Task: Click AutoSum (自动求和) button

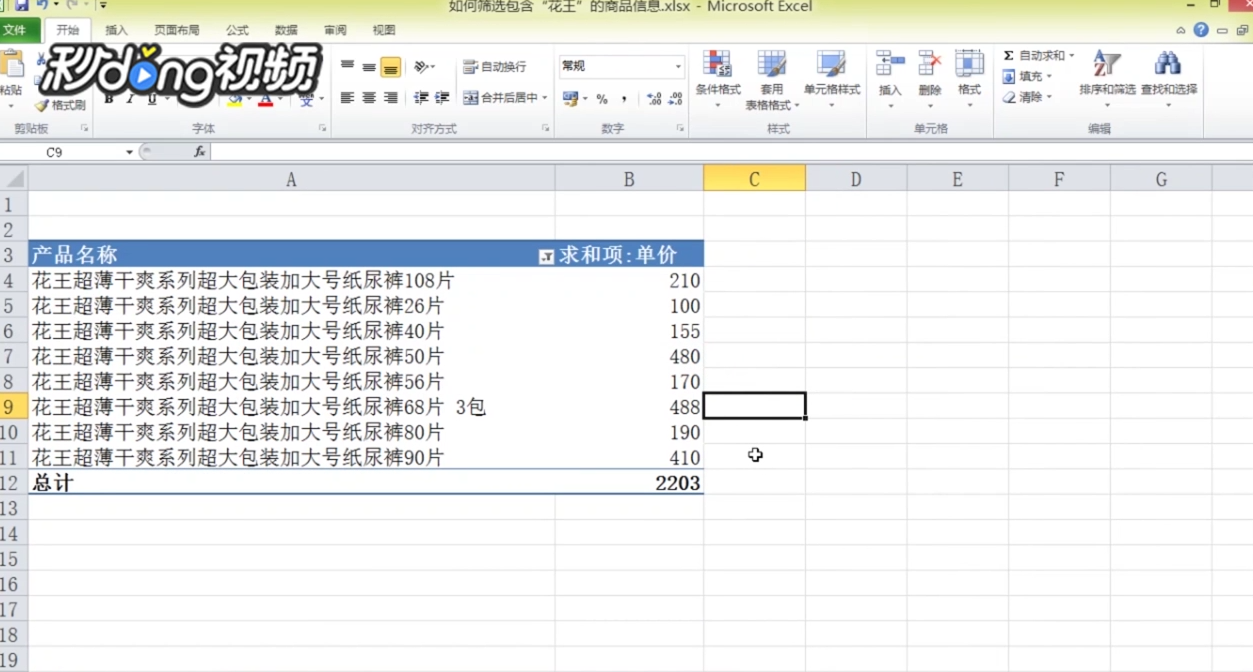Action: coord(1033,56)
